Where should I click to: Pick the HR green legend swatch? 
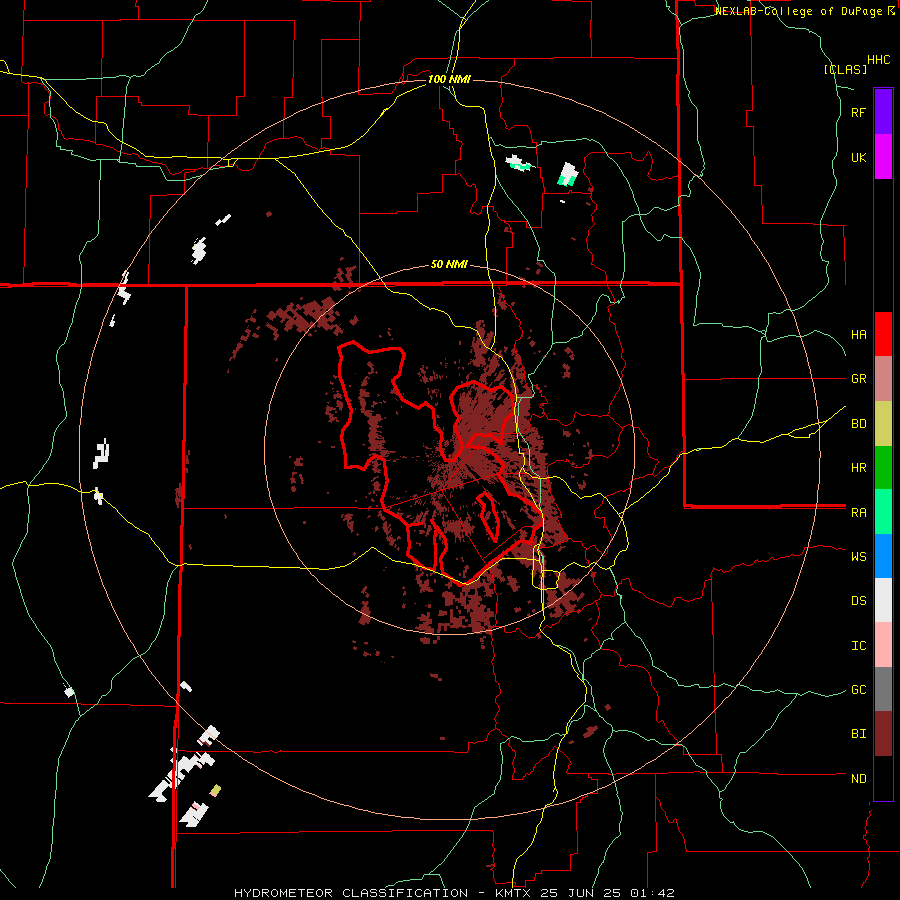[883, 467]
